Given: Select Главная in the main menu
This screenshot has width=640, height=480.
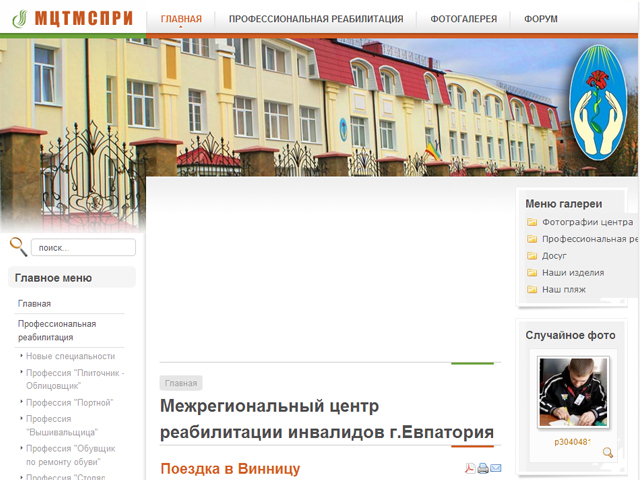Looking at the screenshot, I should tap(34, 304).
